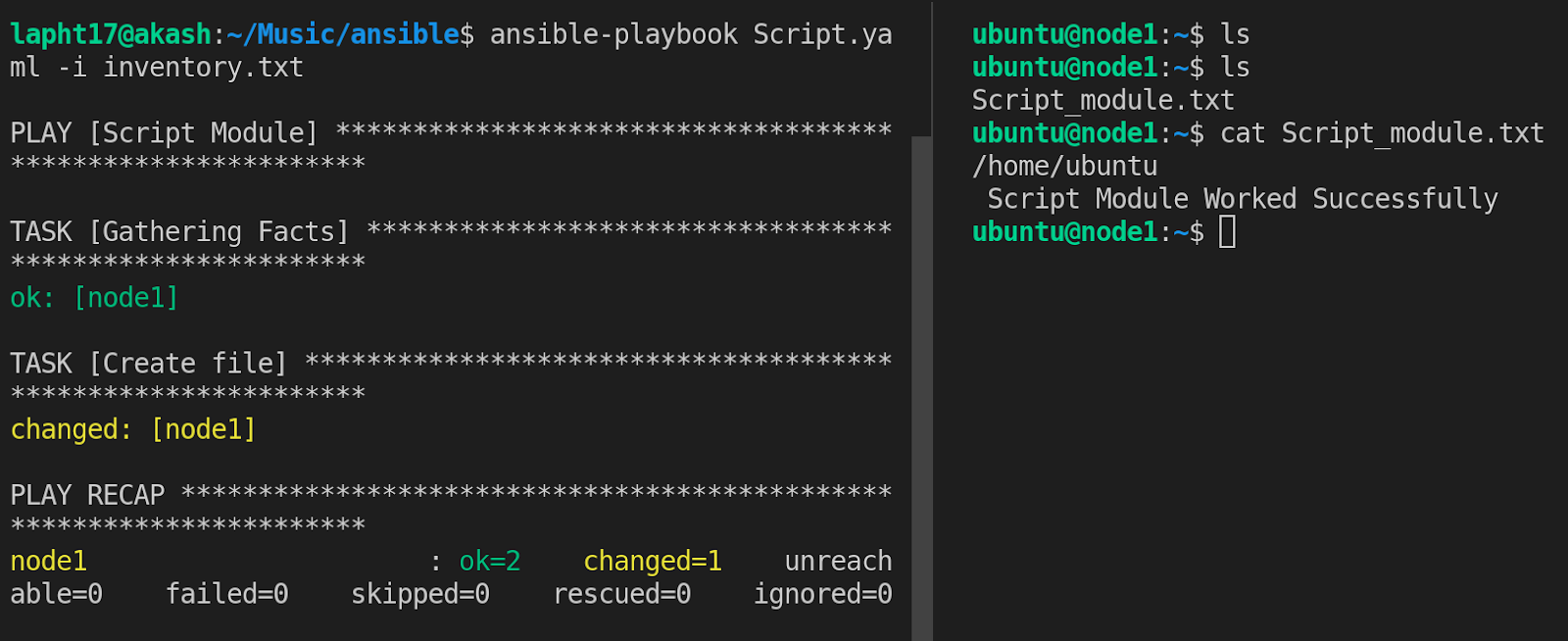Screen dimensions: 1568x641
Task: Click 'TASK [Gathering Facts]' heading
Action: 179,232
